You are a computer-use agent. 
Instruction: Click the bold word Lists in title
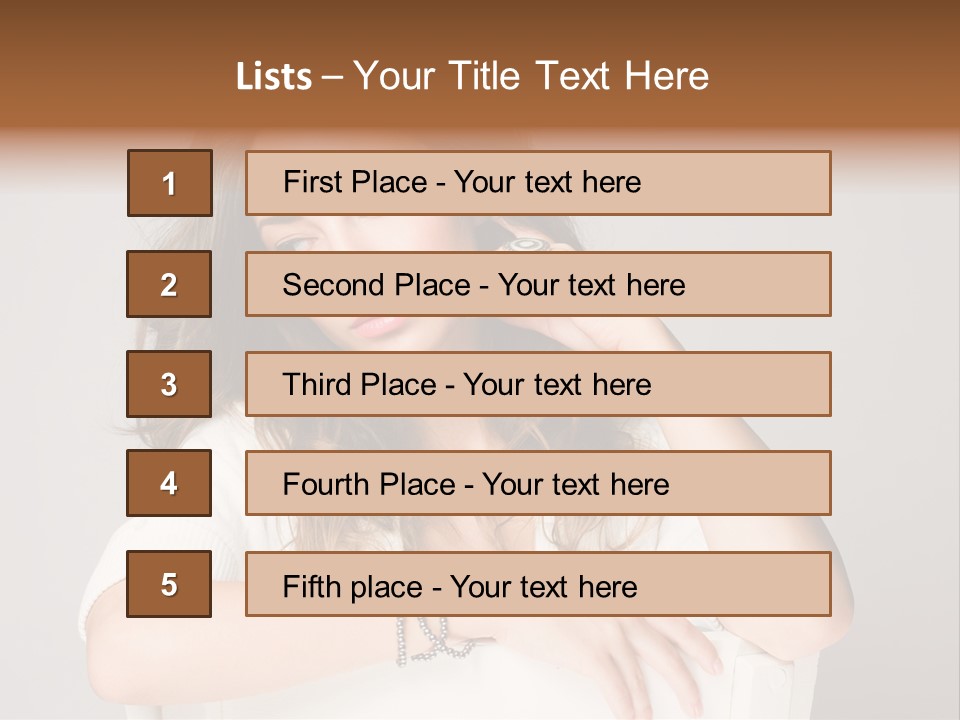[274, 77]
